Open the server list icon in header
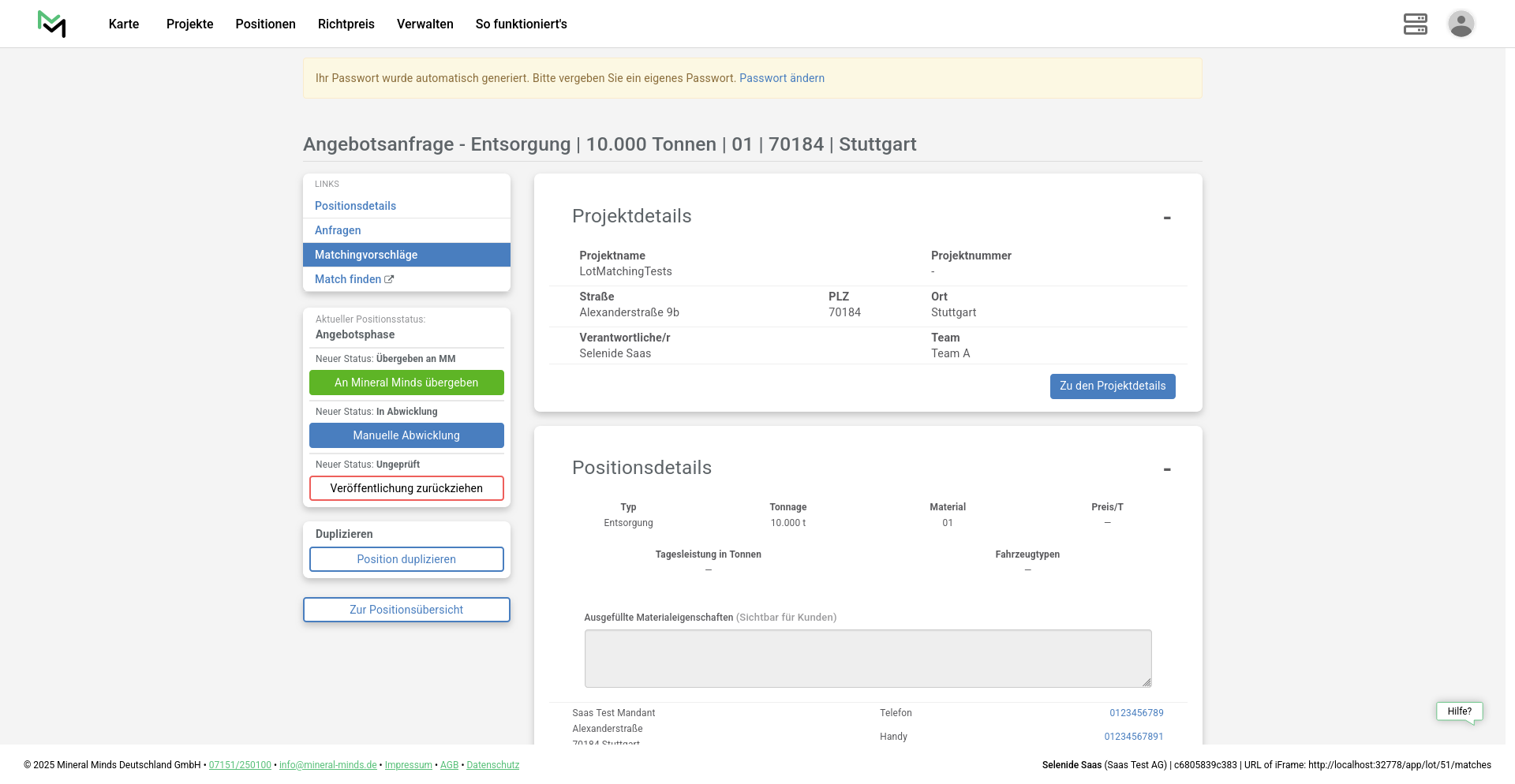The width and height of the screenshot is (1515, 784). click(1415, 24)
